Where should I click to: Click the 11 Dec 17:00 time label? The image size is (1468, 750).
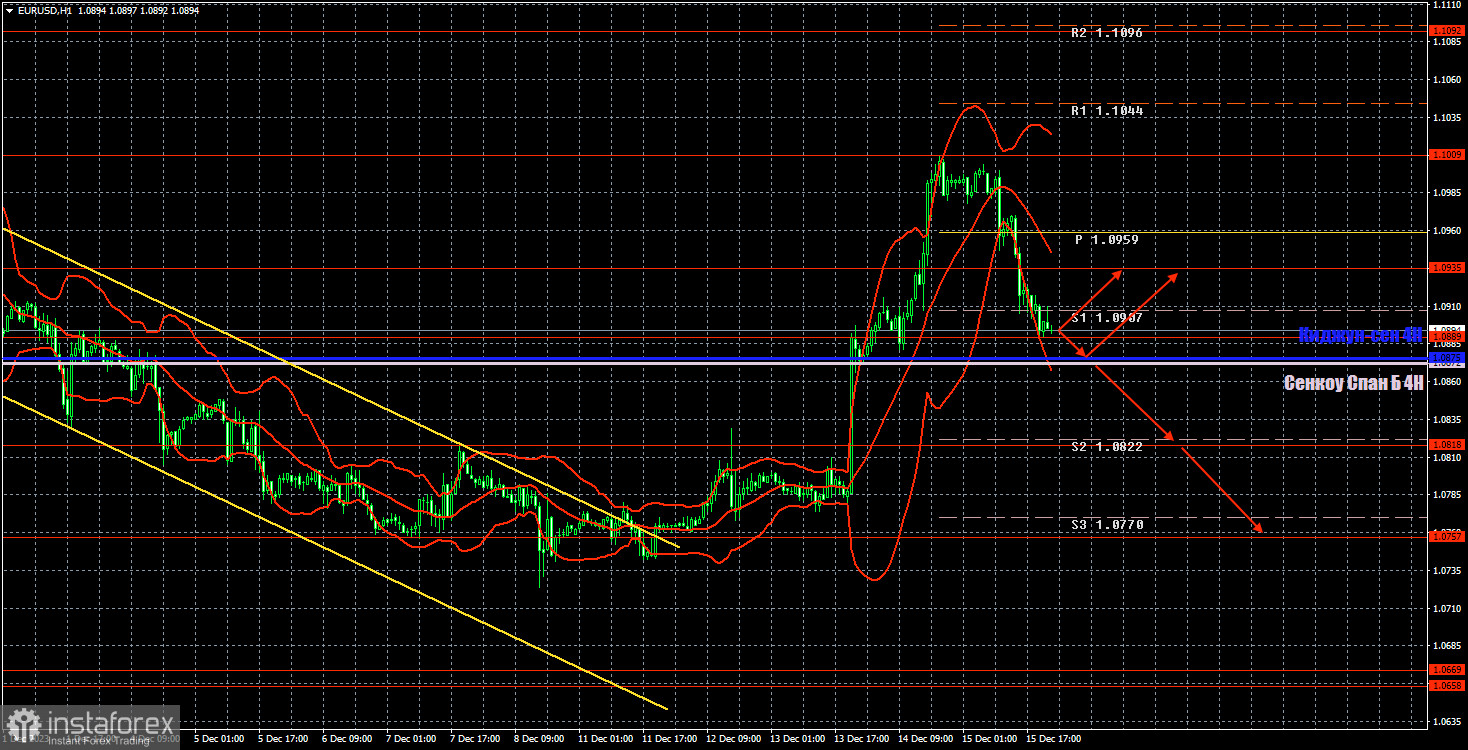[x=669, y=740]
